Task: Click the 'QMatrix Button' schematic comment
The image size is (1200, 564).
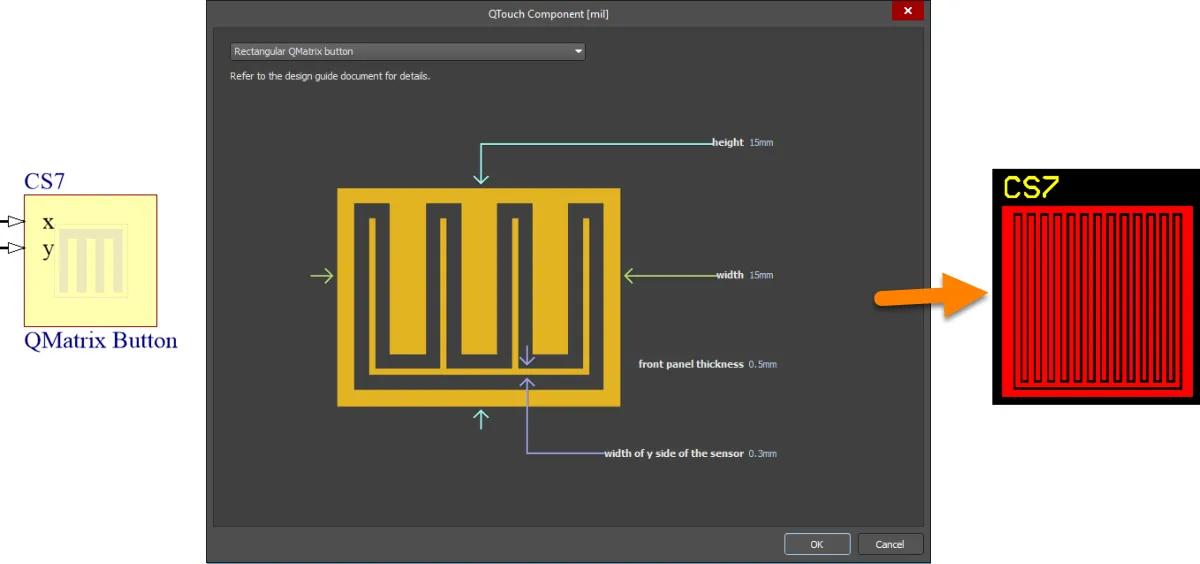Action: [x=101, y=340]
